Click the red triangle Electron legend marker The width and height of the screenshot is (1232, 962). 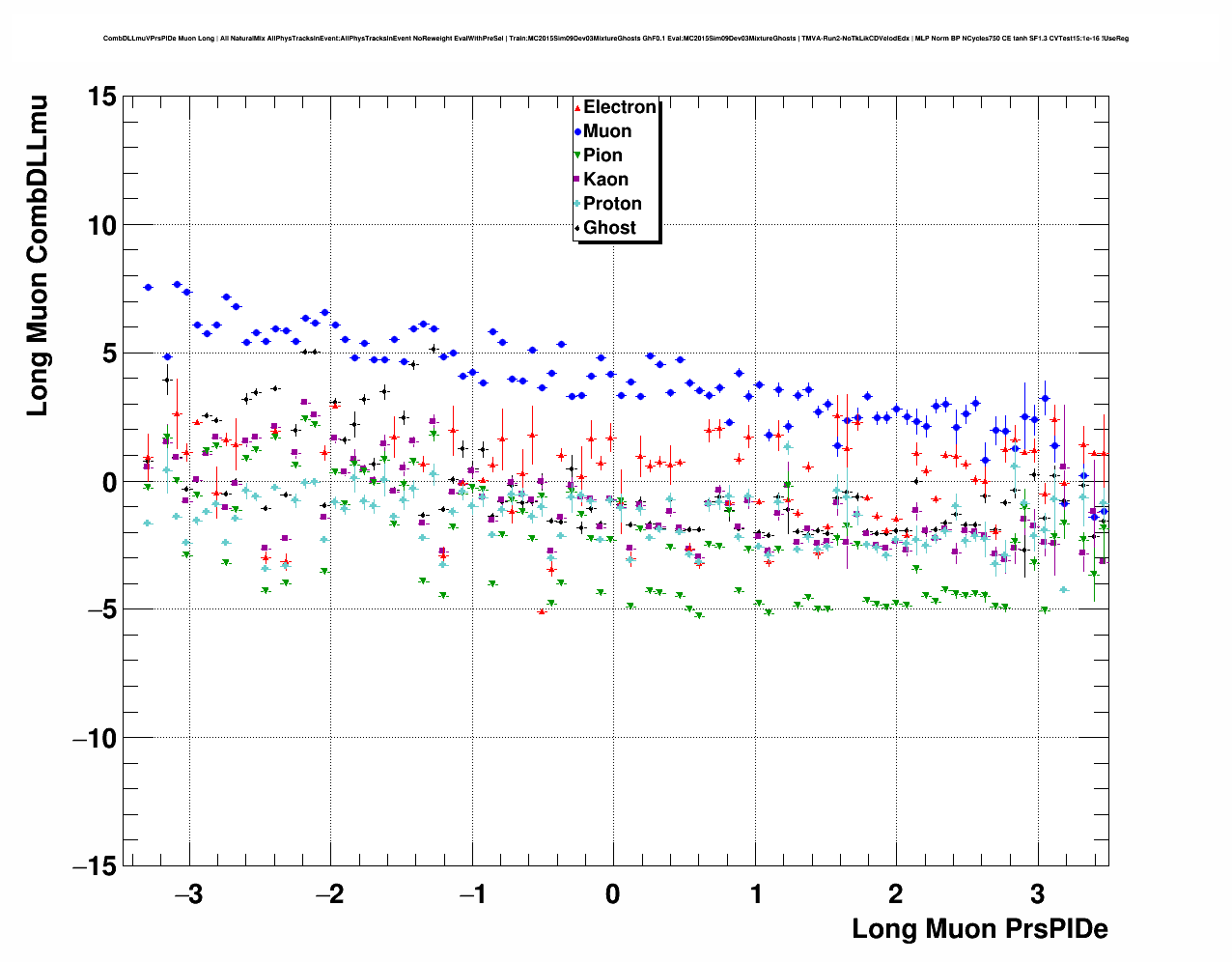[577, 107]
